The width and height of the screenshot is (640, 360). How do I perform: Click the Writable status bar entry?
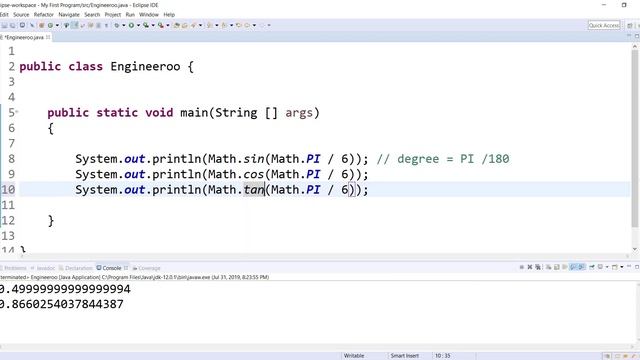coord(354,356)
